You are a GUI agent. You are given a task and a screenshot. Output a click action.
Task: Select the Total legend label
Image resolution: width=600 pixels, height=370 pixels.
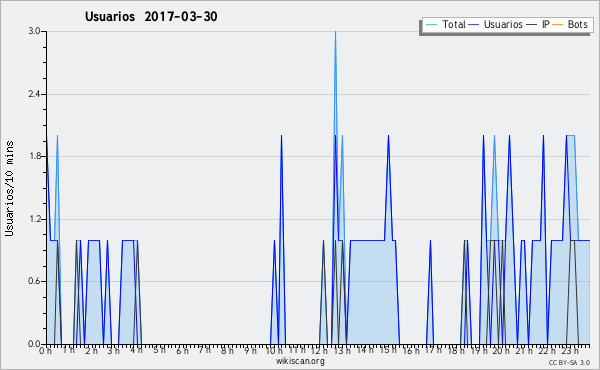(454, 24)
